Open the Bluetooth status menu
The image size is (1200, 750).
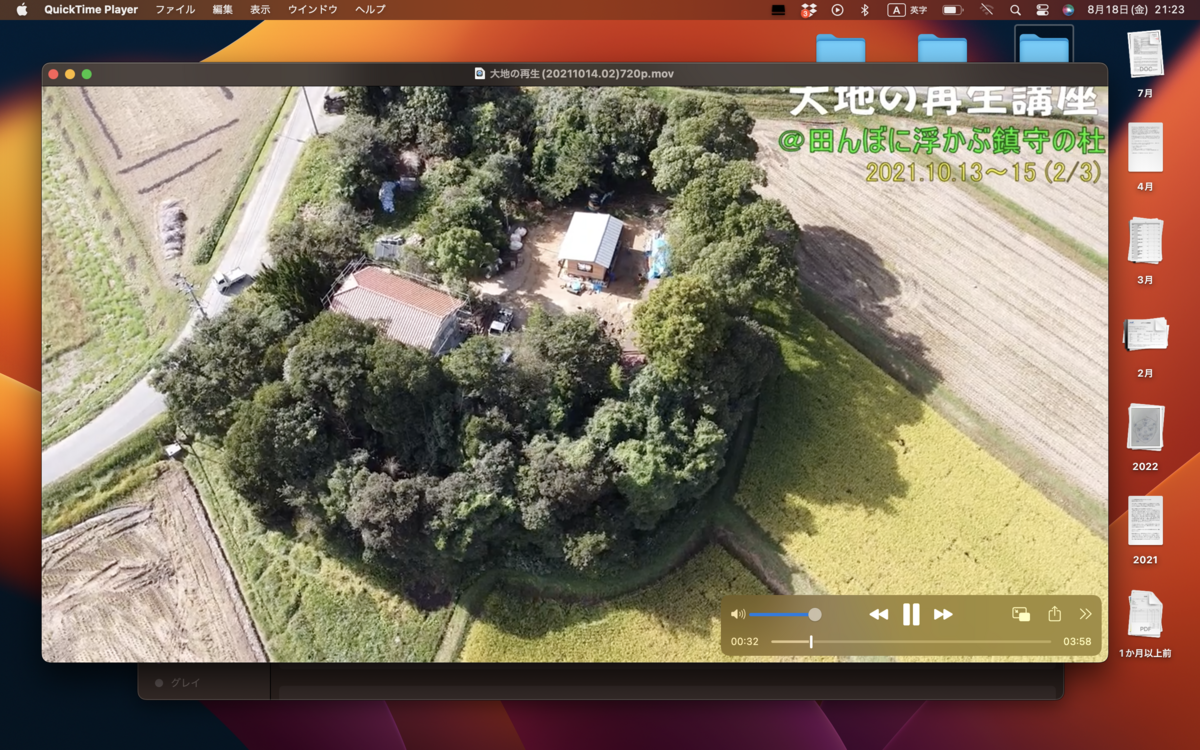[865, 9]
